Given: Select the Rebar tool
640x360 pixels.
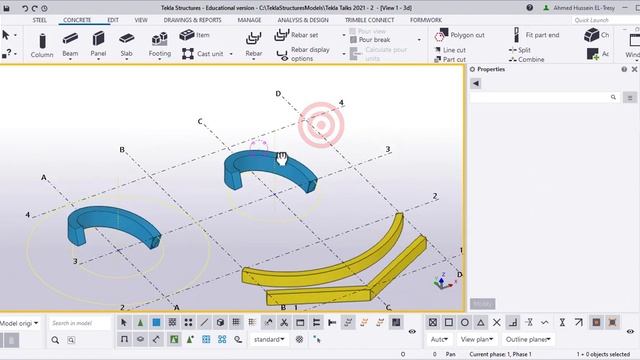Looking at the screenshot, I should (253, 44).
